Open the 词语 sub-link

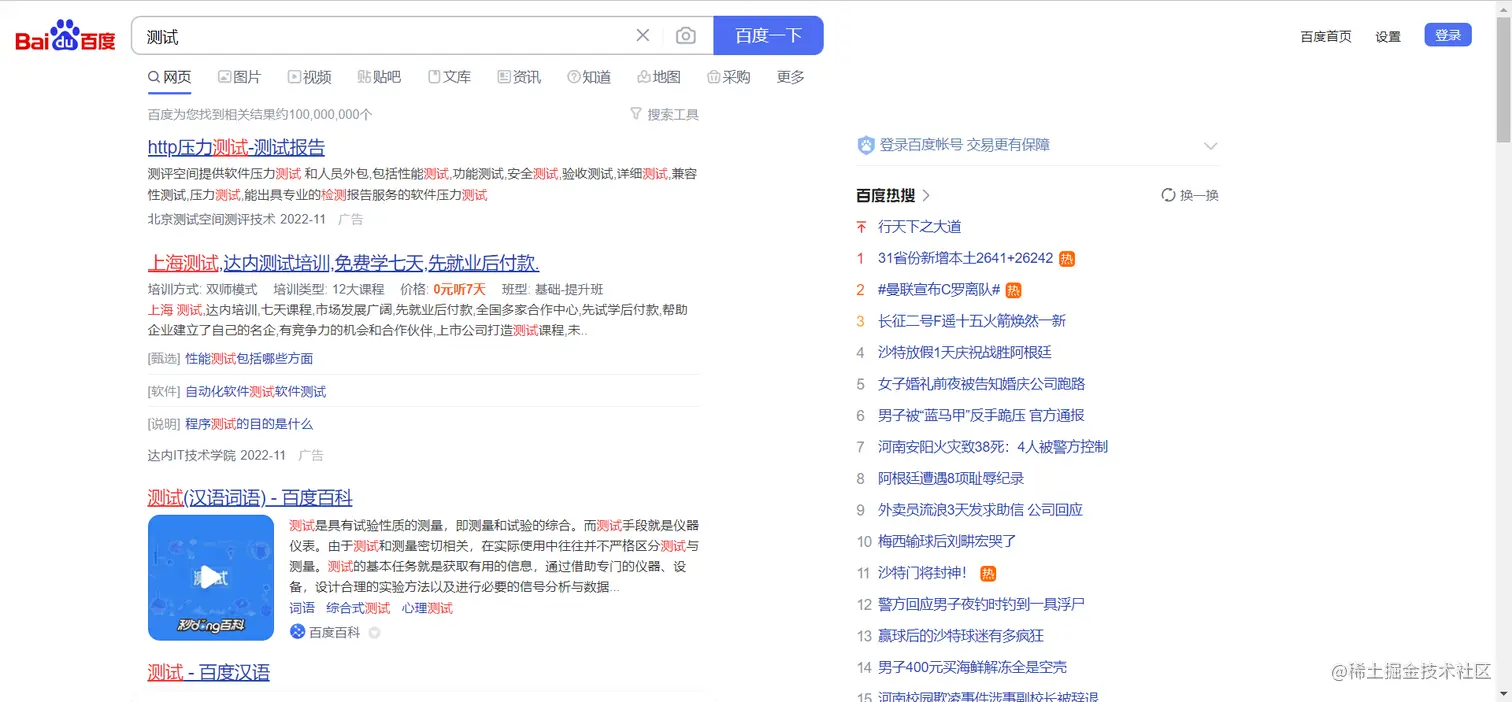tap(302, 608)
